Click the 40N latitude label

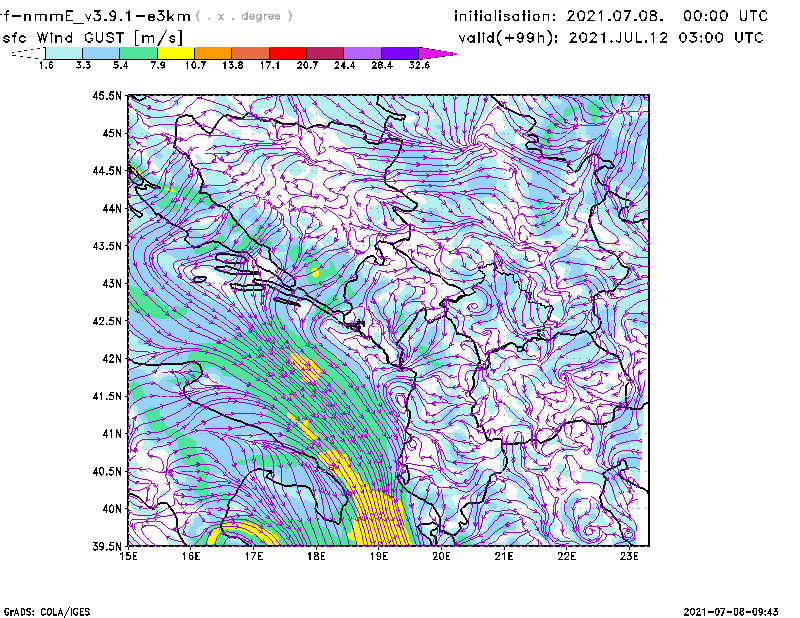[112, 509]
